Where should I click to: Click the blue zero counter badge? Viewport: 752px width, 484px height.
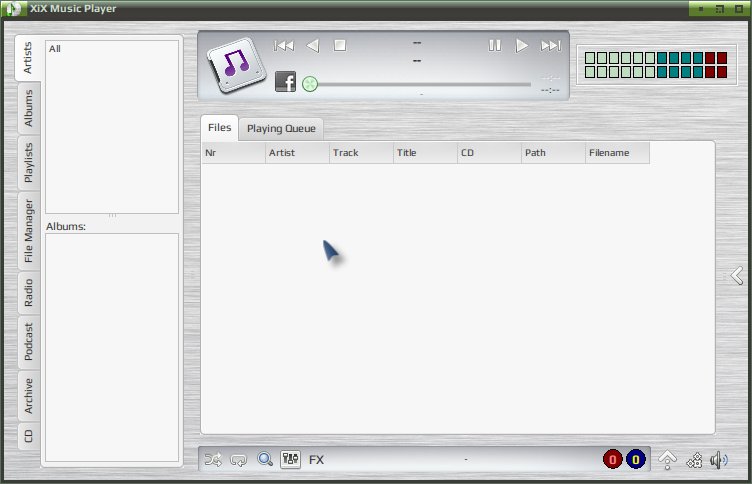[636, 460]
